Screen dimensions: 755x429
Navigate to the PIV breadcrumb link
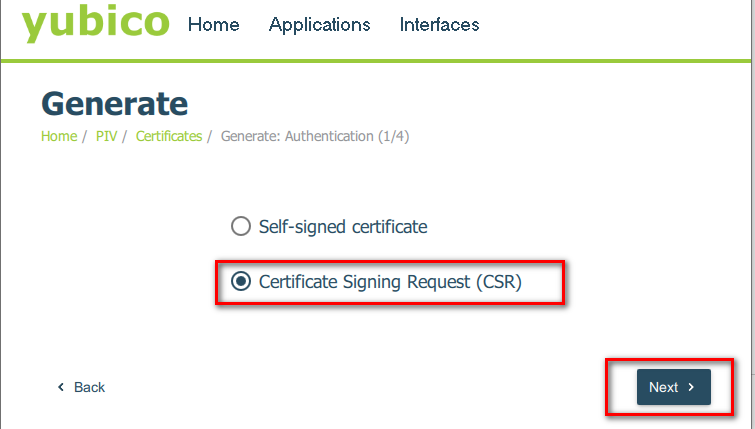(x=106, y=136)
